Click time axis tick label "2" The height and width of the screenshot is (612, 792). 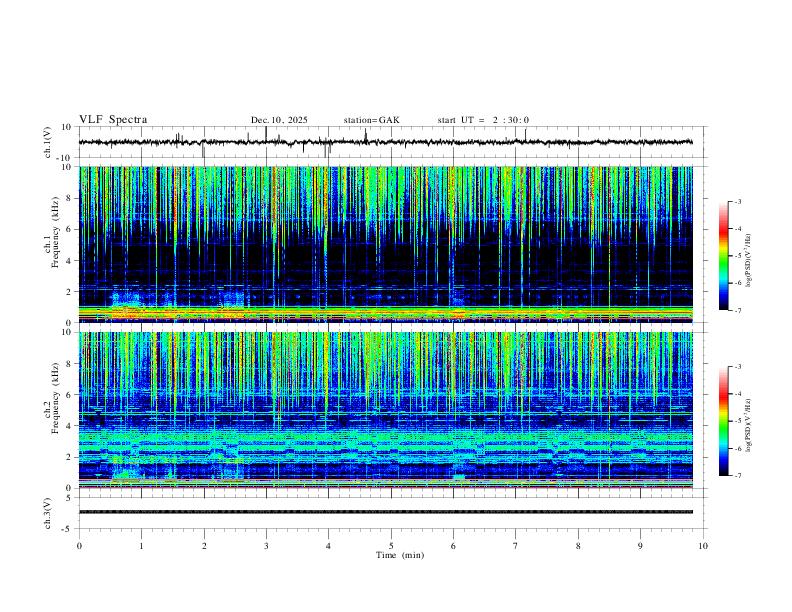tap(204, 546)
